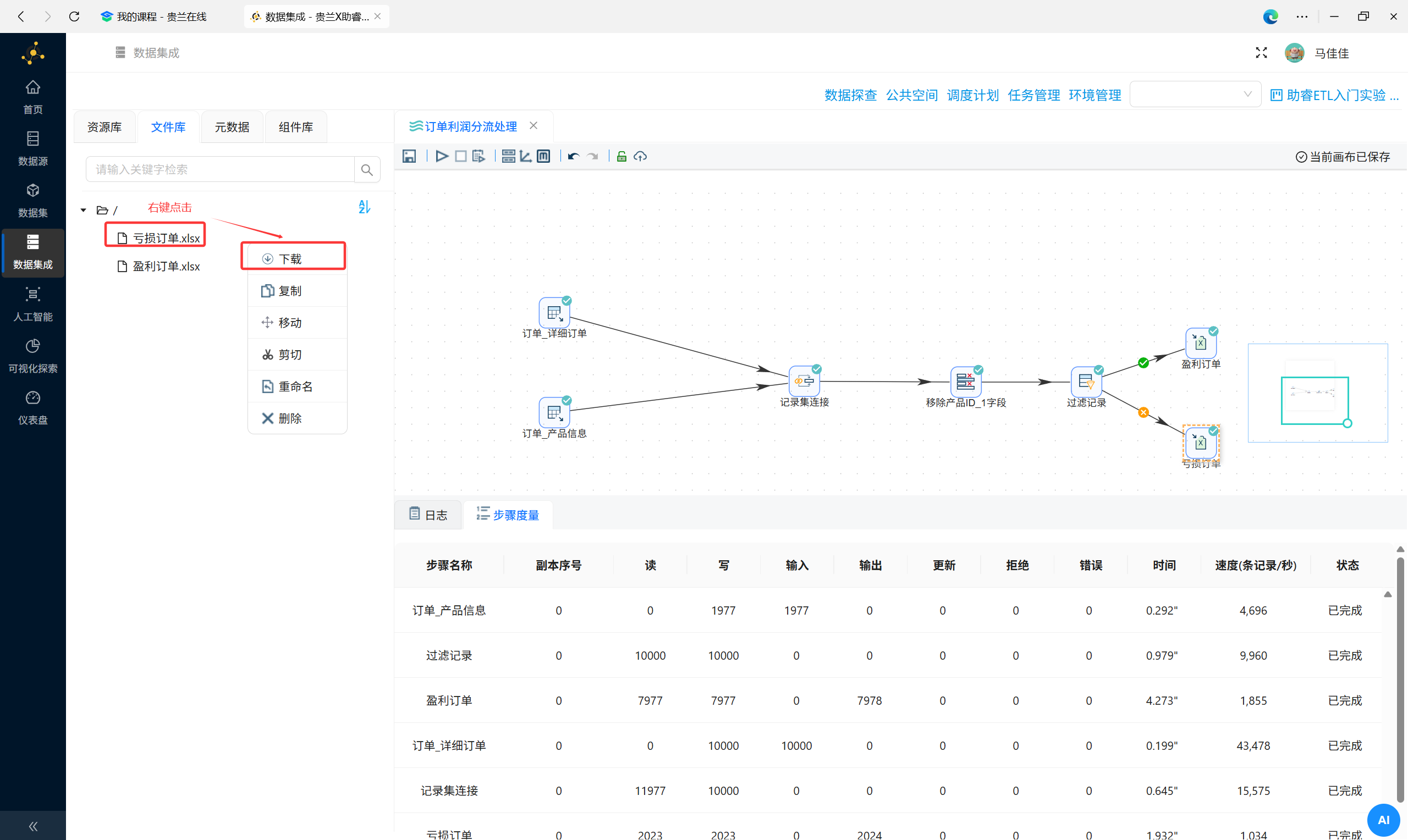Click the metrics table vertical scrollbar
The image size is (1408, 840).
[x=1400, y=679]
